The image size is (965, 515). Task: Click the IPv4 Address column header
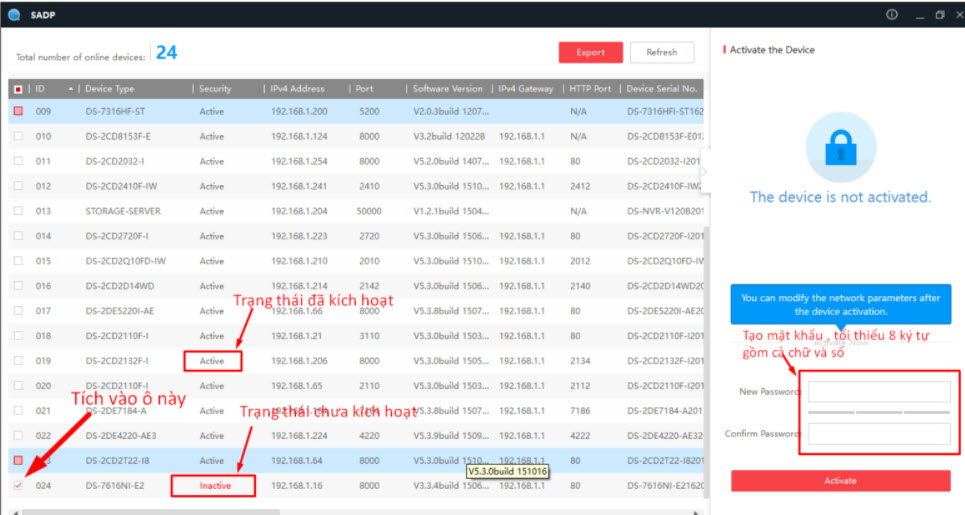coord(298,89)
